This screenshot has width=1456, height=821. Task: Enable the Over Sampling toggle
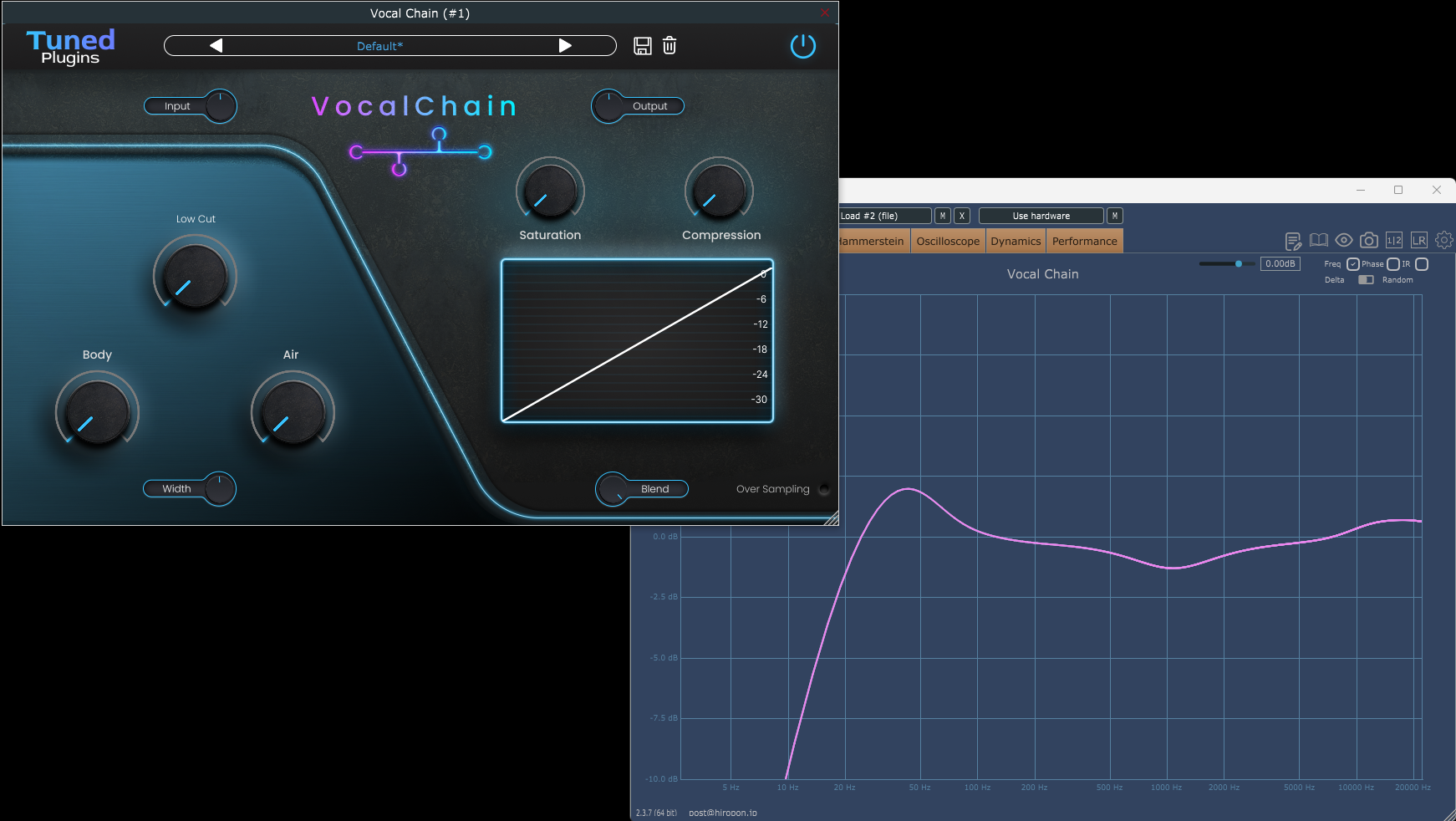coord(824,489)
